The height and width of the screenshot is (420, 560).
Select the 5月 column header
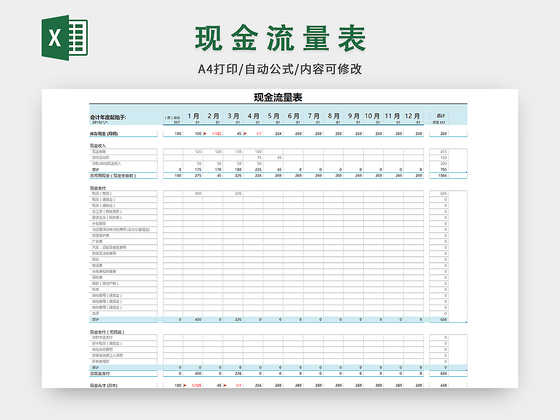point(273,116)
